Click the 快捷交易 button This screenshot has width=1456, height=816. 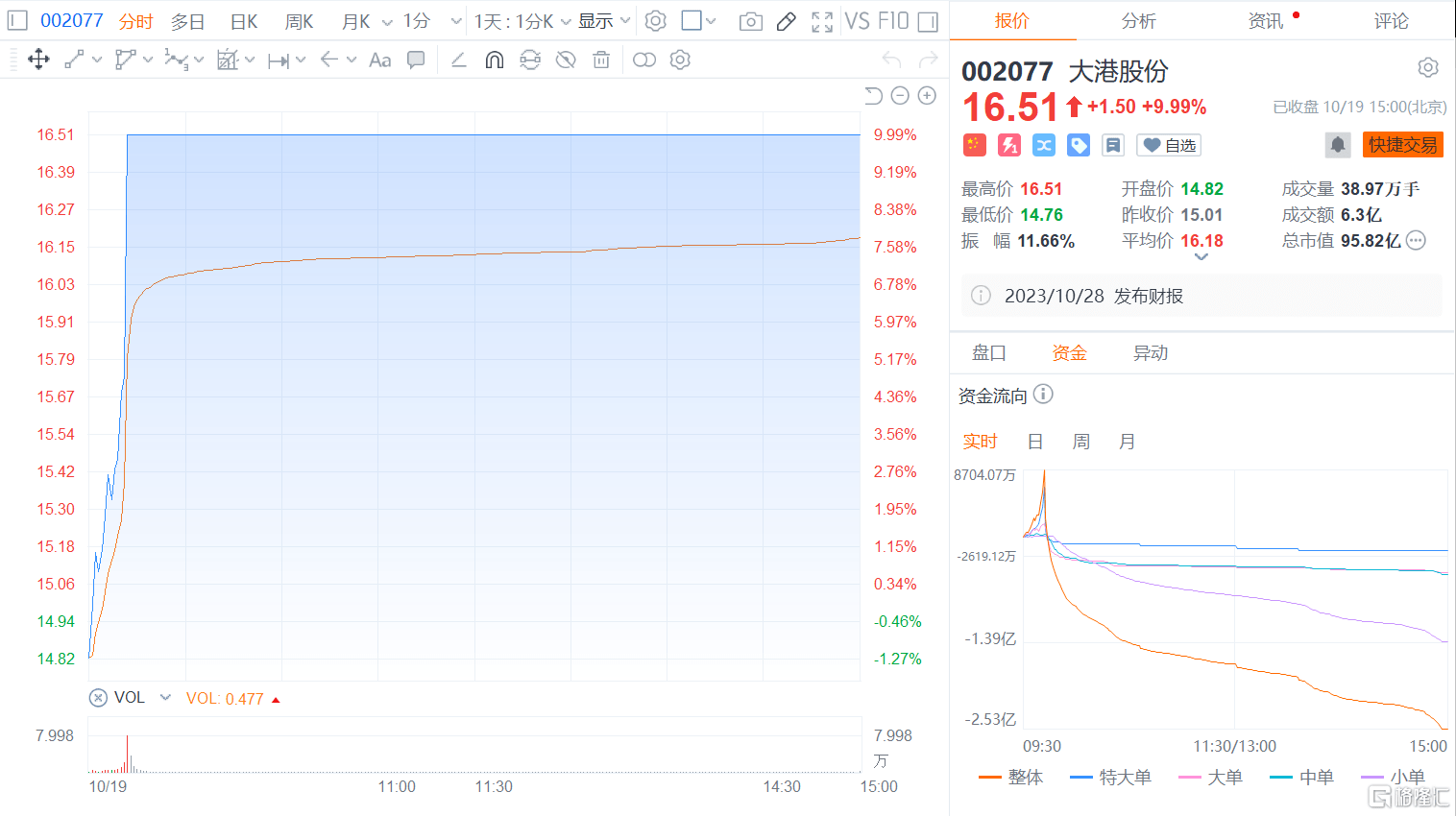[1402, 144]
